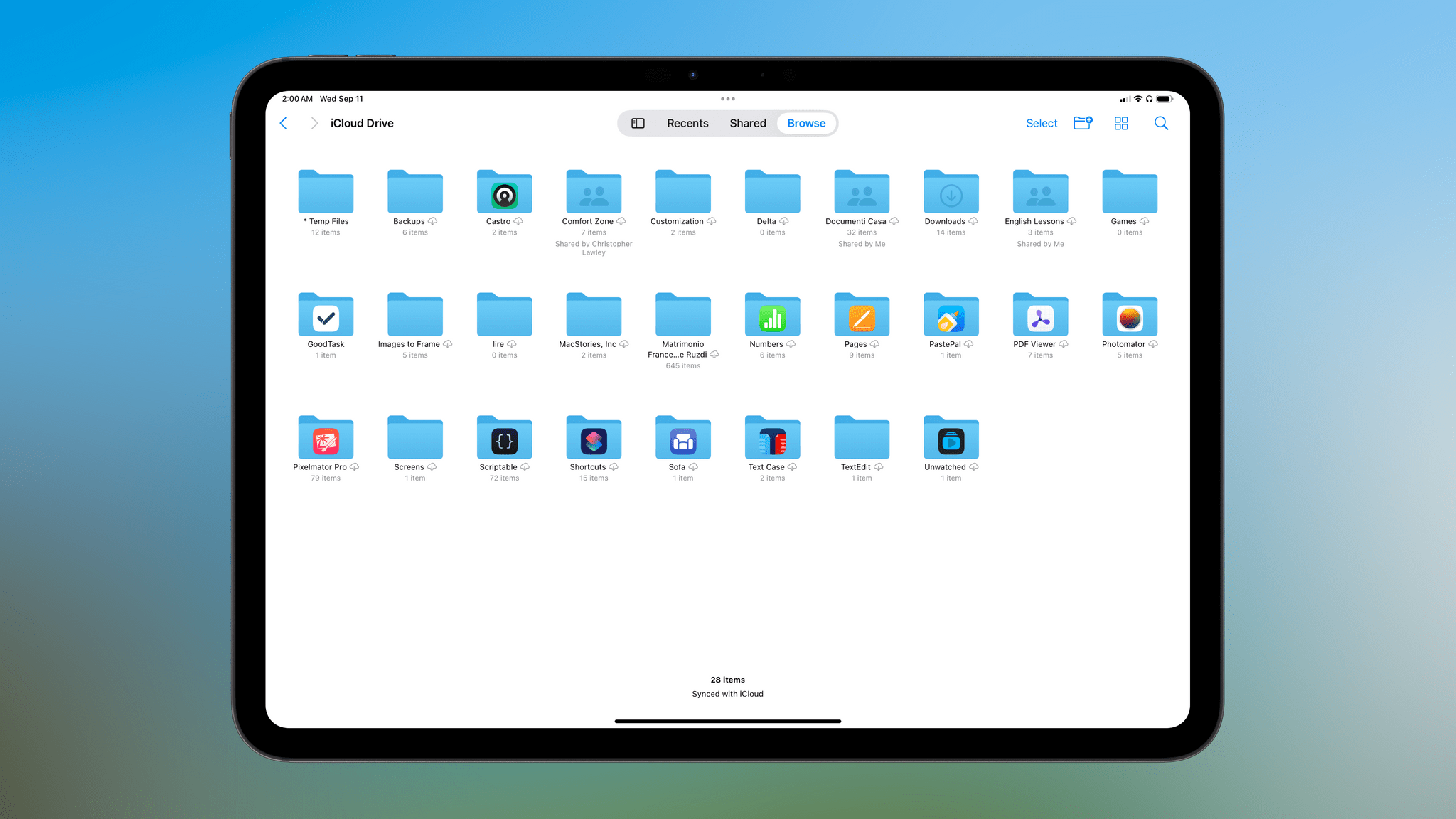1456x819 pixels.
Task: Tap the Select button
Action: tap(1042, 123)
